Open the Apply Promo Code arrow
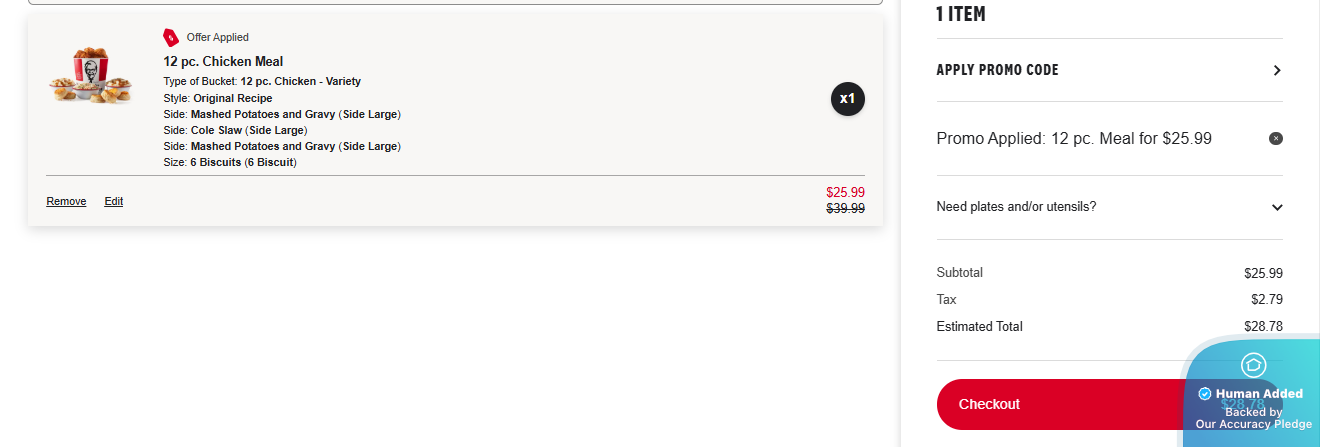Screen dimensions: 1320x447 coord(1277,70)
